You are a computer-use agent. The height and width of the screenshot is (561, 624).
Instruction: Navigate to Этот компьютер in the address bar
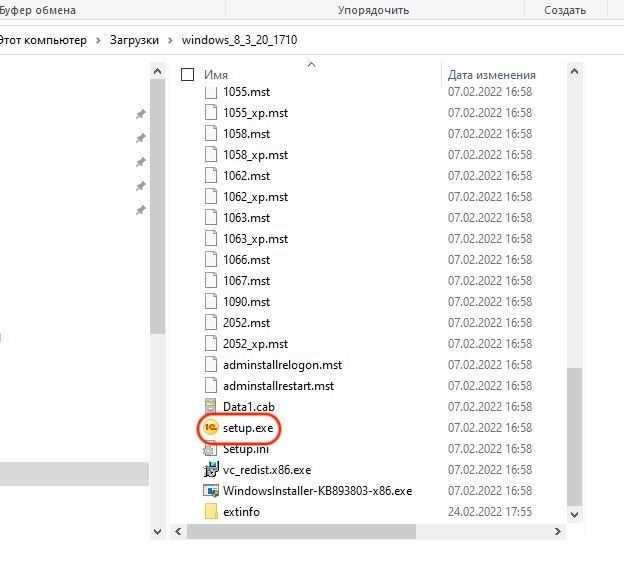(x=43, y=40)
